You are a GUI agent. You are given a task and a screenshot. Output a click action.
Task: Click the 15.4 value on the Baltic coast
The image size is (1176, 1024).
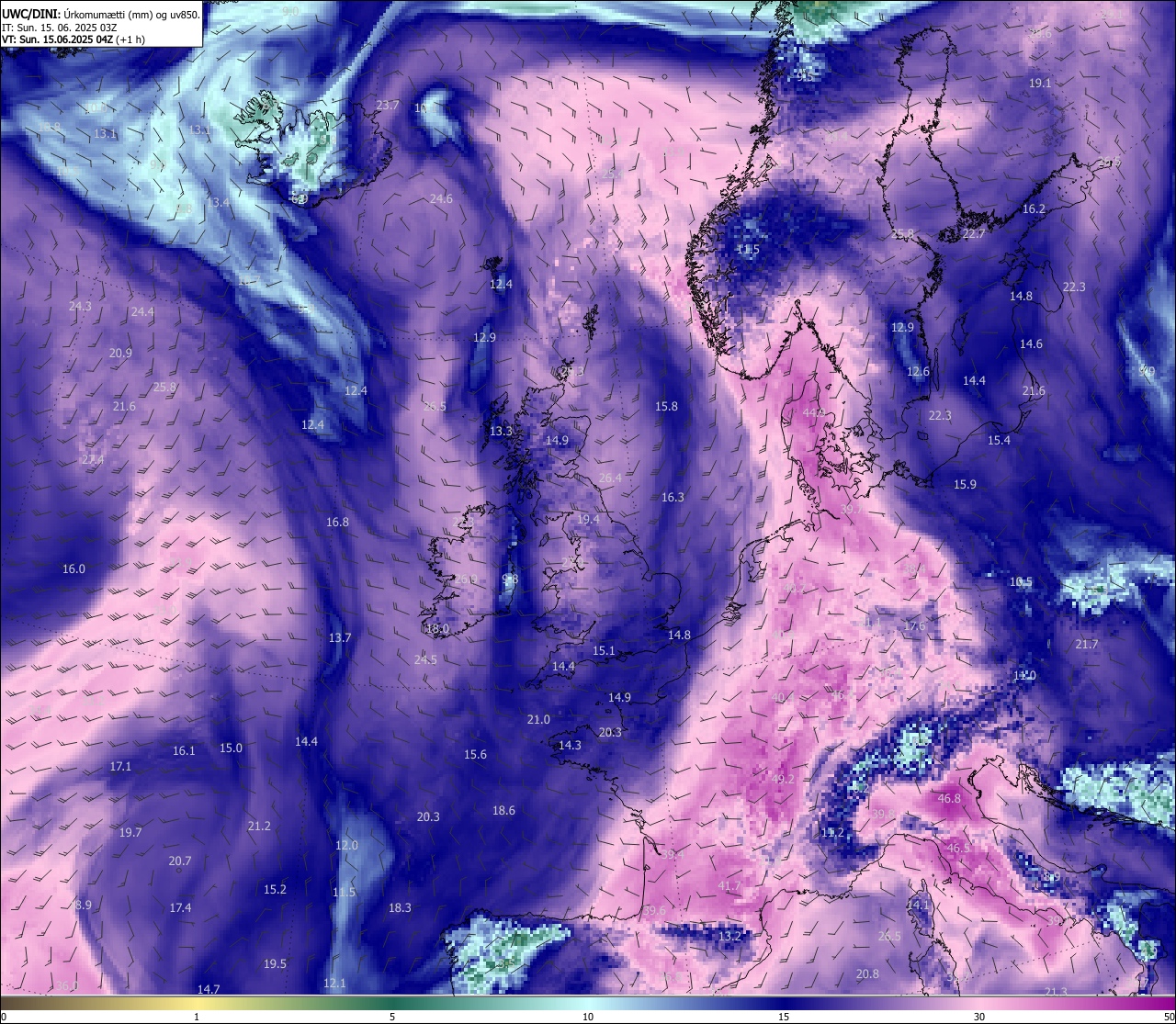999,440
